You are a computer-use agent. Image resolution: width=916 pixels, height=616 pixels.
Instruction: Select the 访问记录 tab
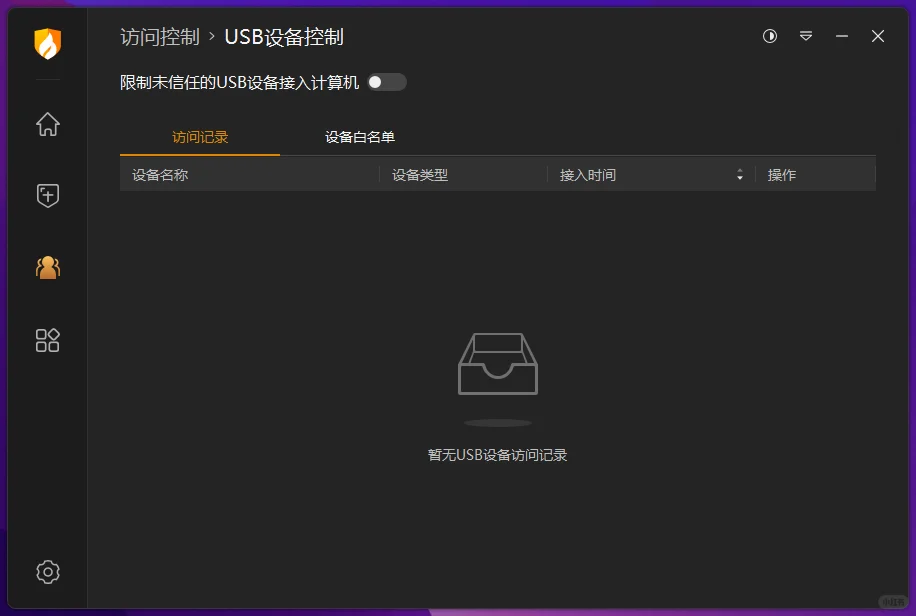pos(199,138)
